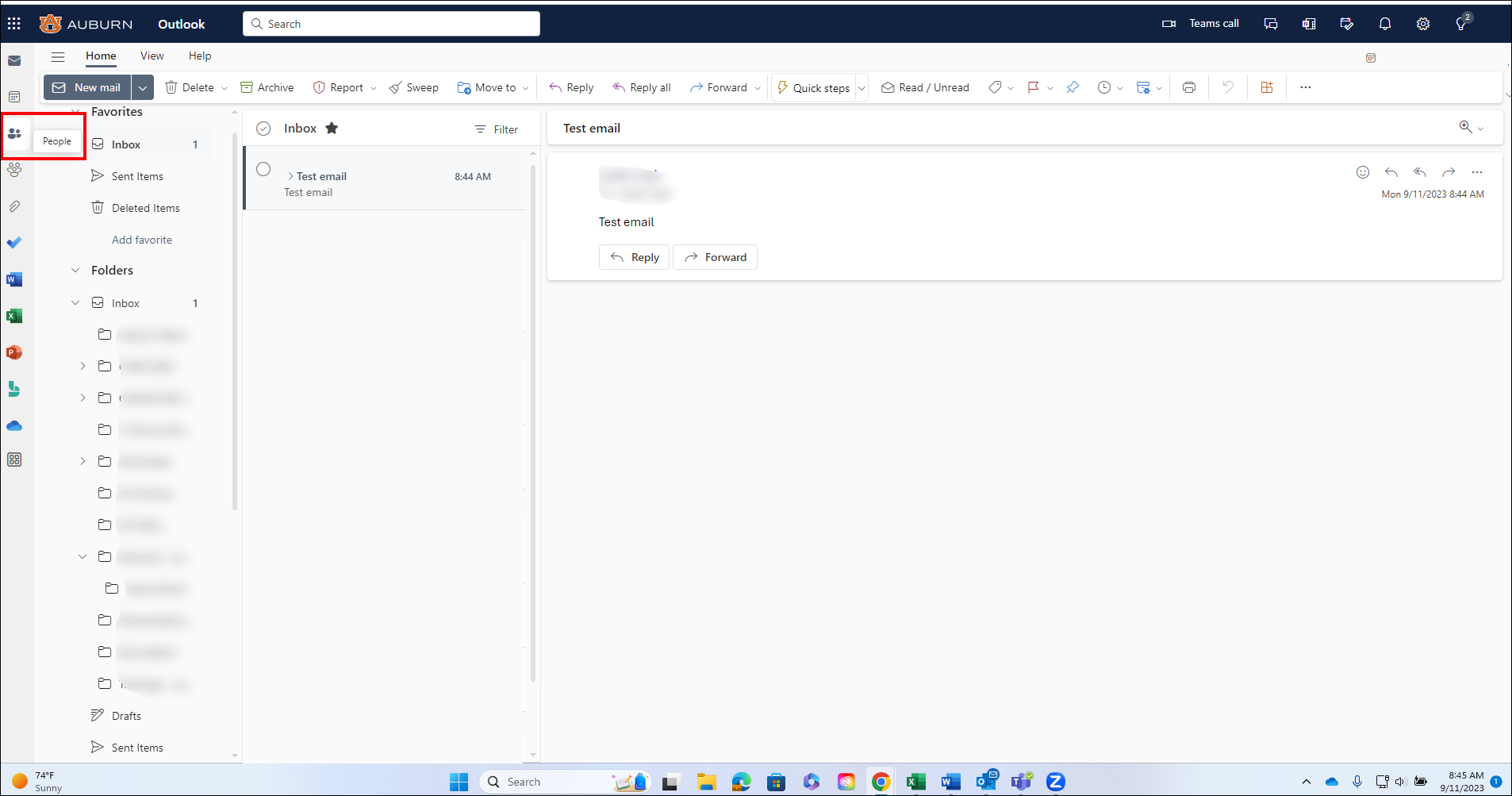1512x796 pixels.
Task: Open the message list Filter
Action: click(496, 129)
